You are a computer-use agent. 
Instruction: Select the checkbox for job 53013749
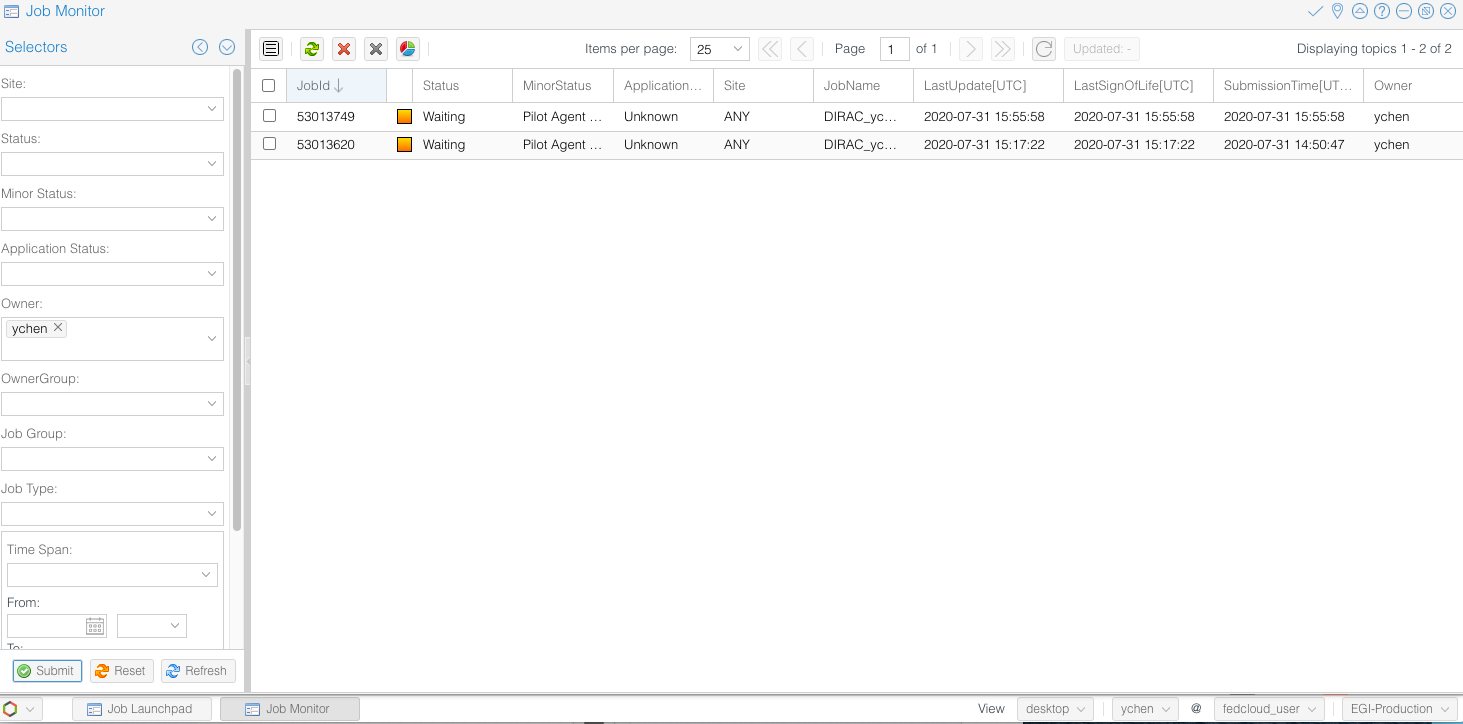click(x=268, y=115)
